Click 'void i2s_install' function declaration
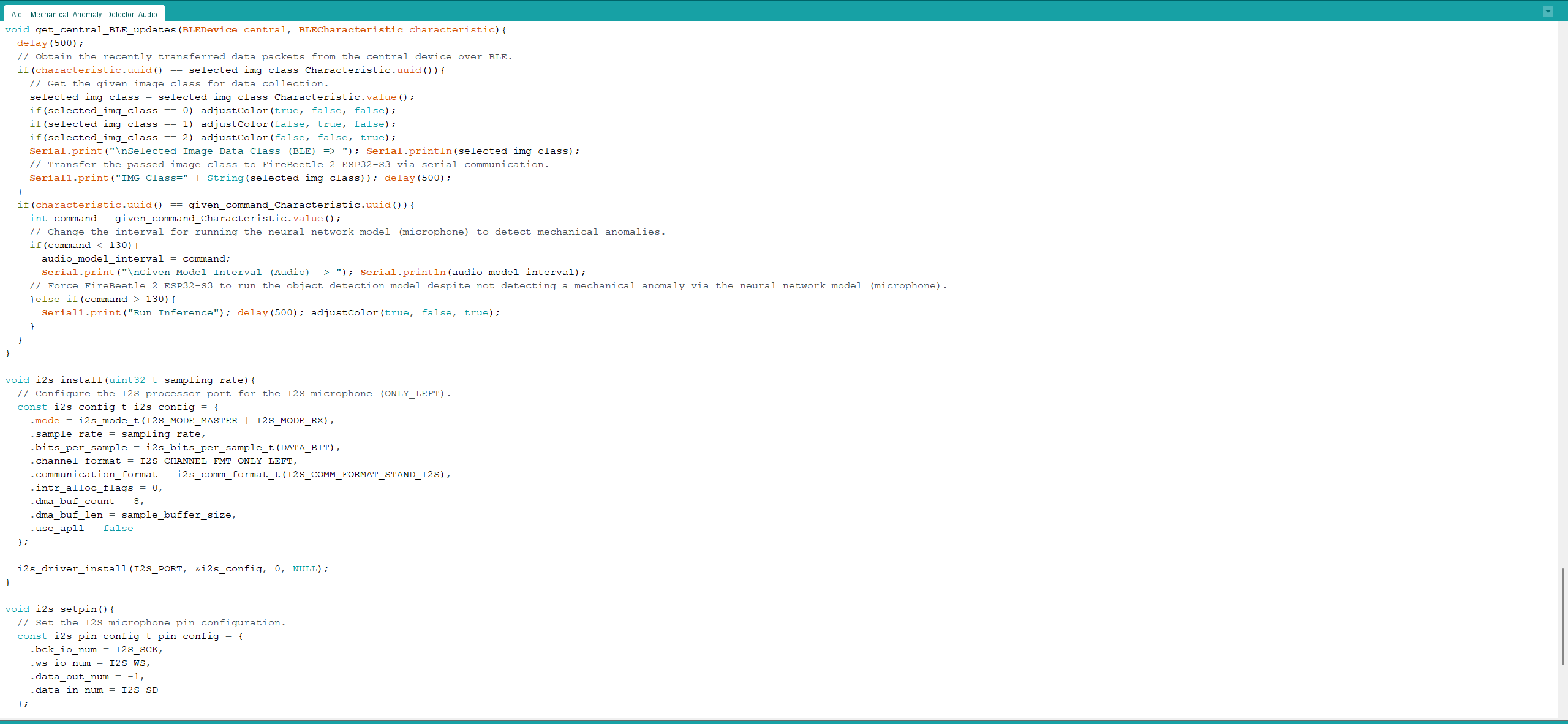The height and width of the screenshot is (724, 1568). tap(54, 380)
